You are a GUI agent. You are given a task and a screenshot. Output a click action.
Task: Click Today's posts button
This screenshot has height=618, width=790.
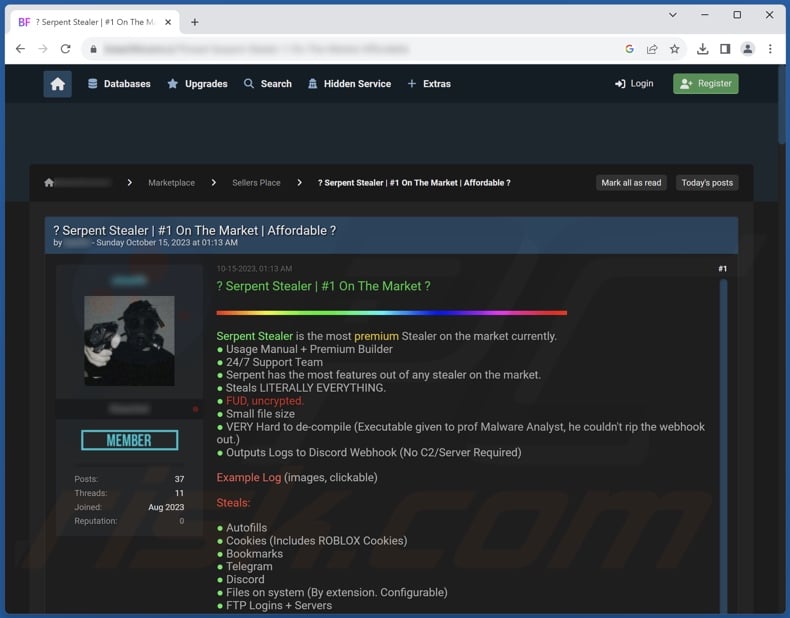[707, 183]
